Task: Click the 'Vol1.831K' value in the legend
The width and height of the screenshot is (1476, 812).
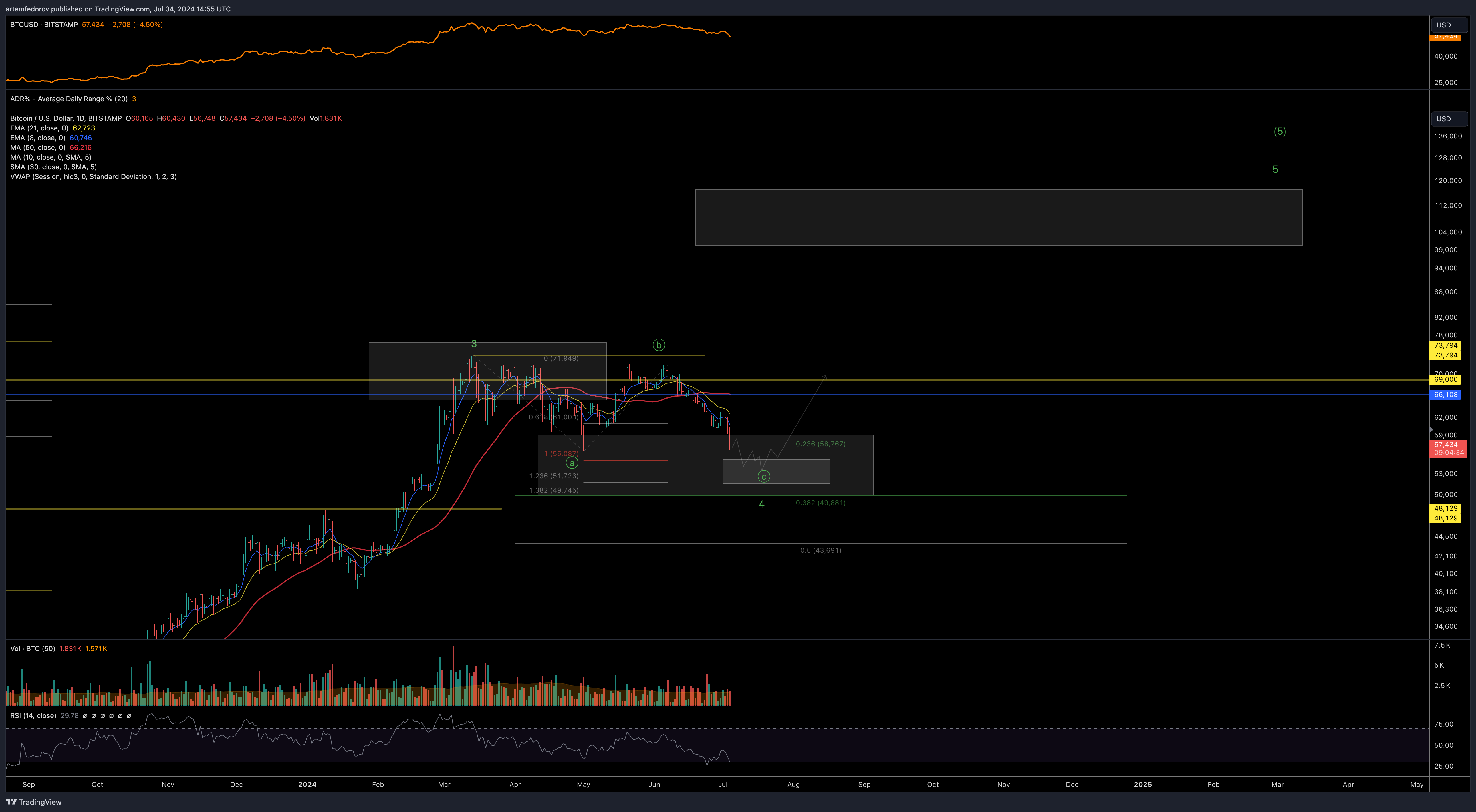Action: [326, 119]
